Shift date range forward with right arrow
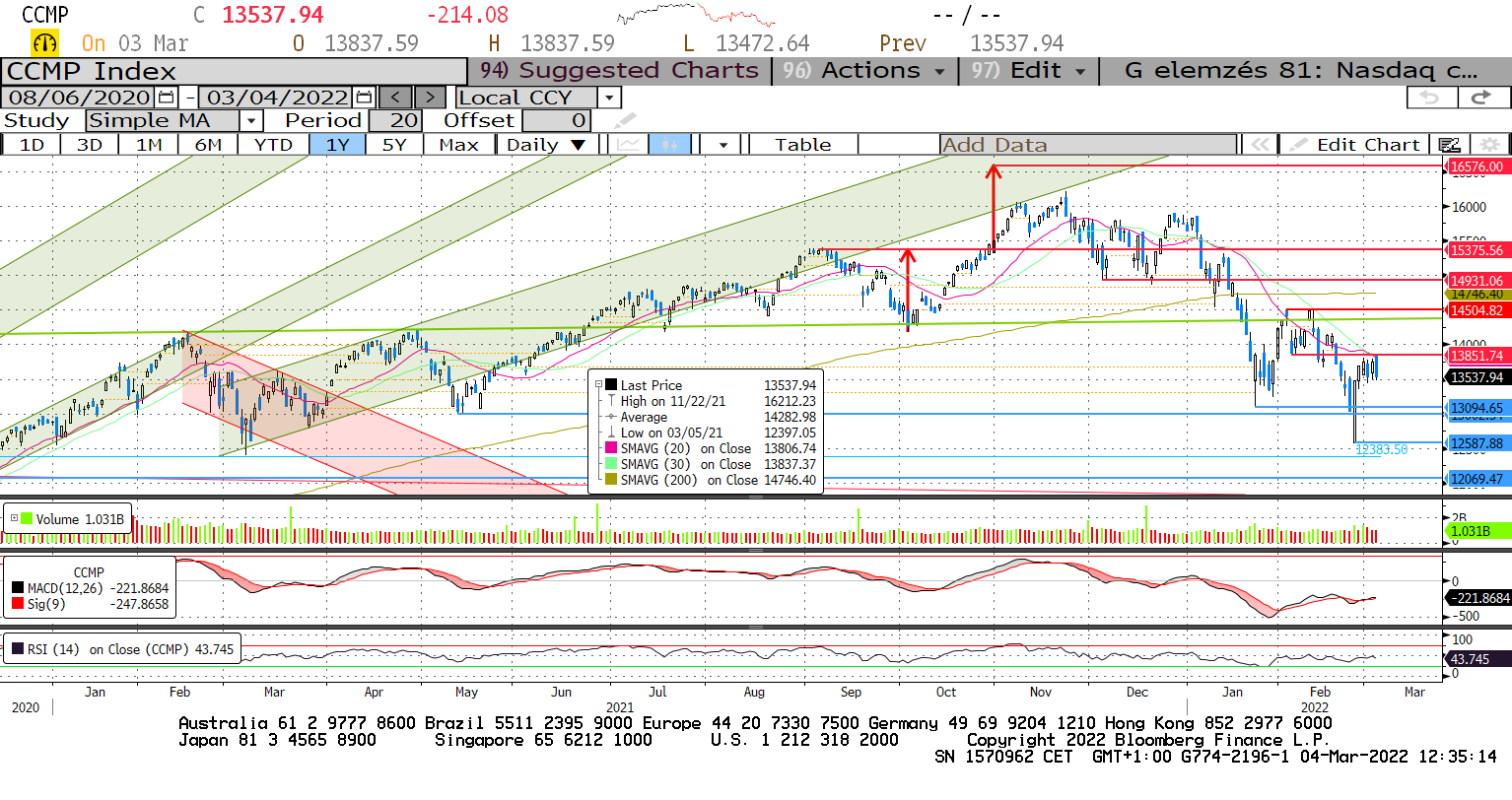The width and height of the screenshot is (1512, 800). [430, 98]
